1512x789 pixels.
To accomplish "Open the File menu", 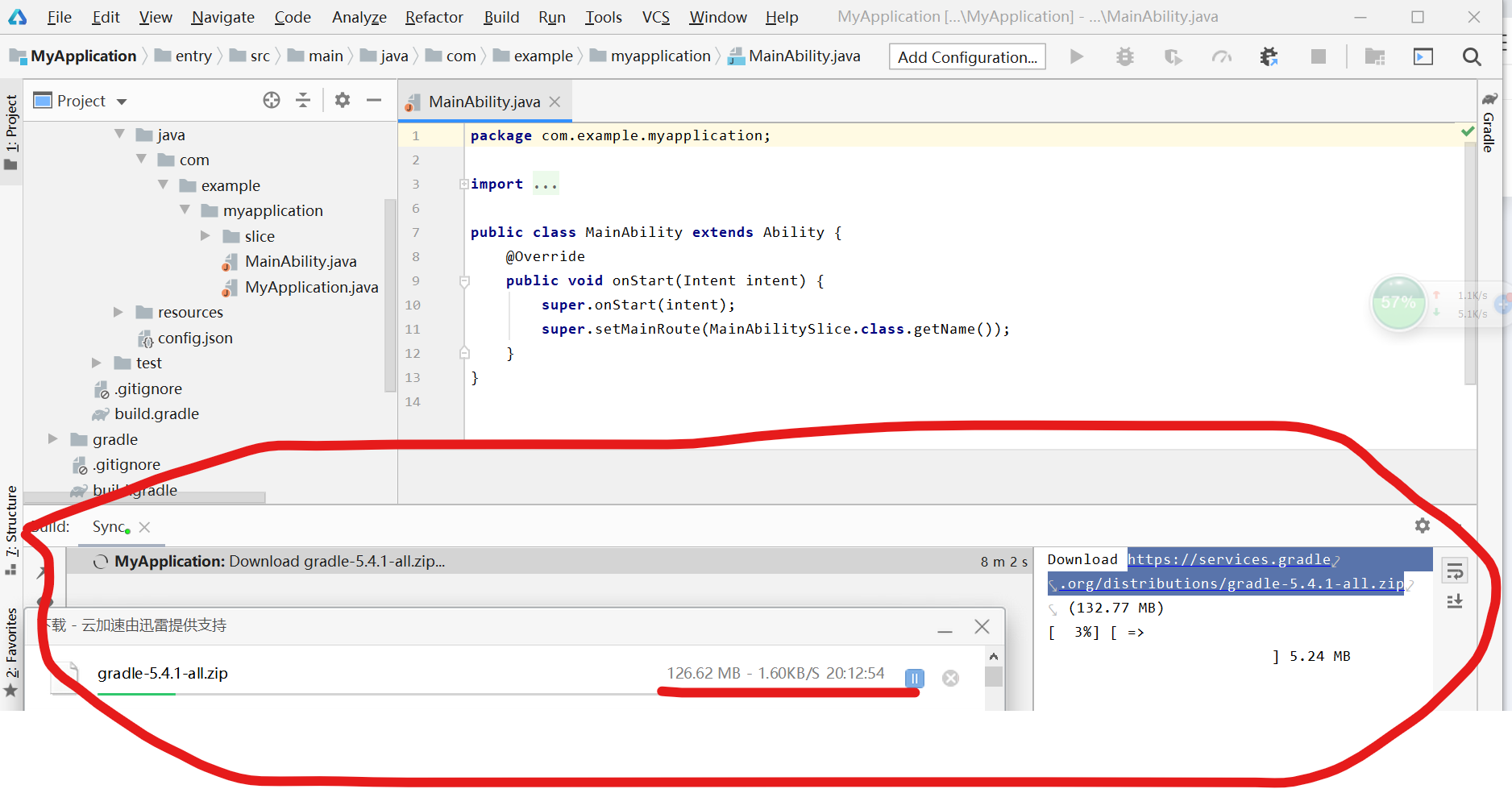I will (x=59, y=17).
